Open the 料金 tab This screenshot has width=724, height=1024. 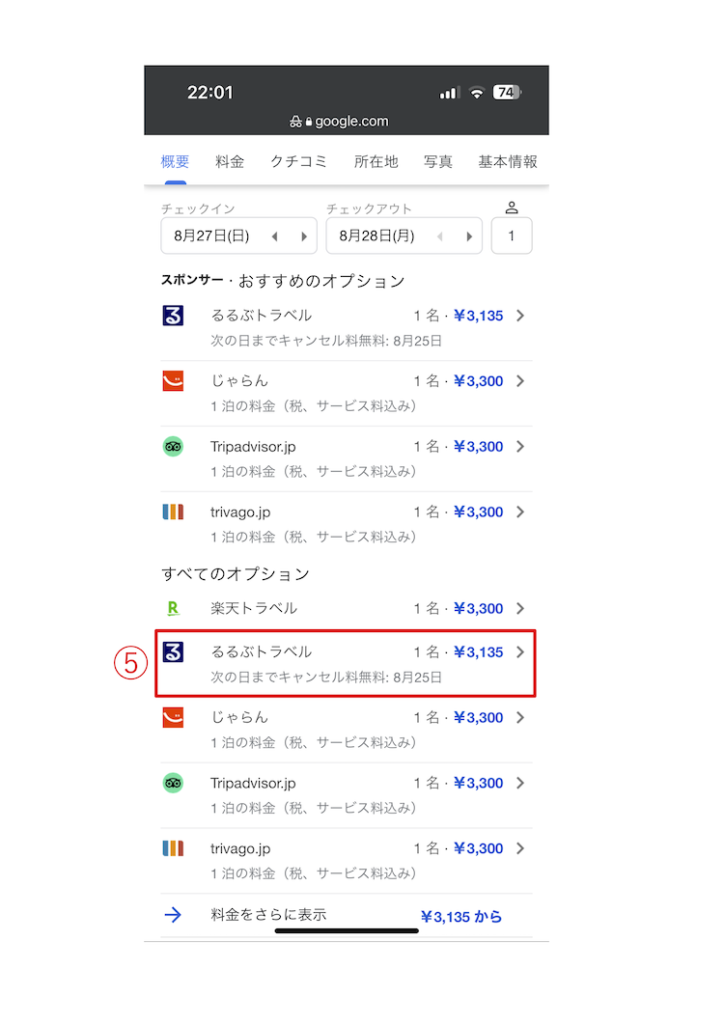point(230,161)
